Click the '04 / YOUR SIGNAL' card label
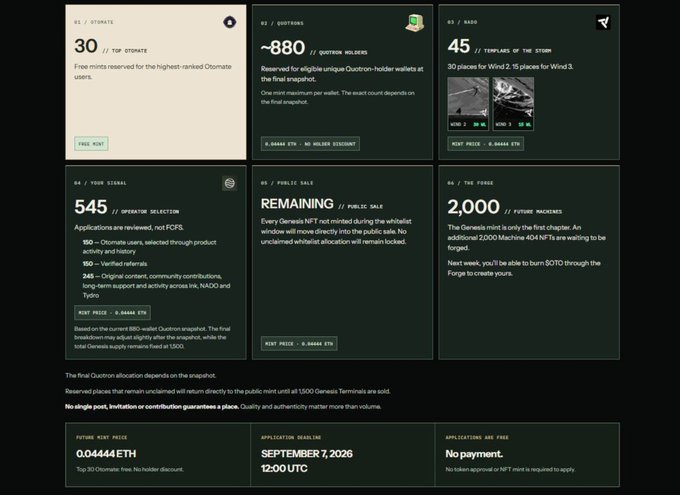This screenshot has width=680, height=495. 100,183
